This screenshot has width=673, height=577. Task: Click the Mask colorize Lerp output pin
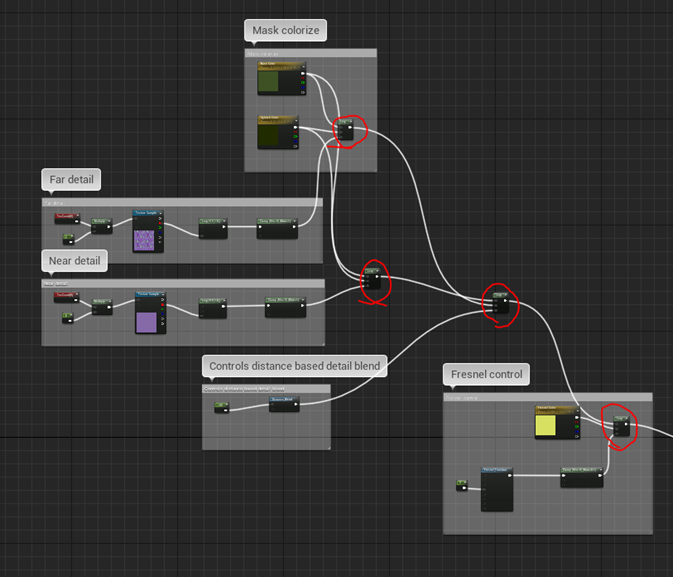350,128
